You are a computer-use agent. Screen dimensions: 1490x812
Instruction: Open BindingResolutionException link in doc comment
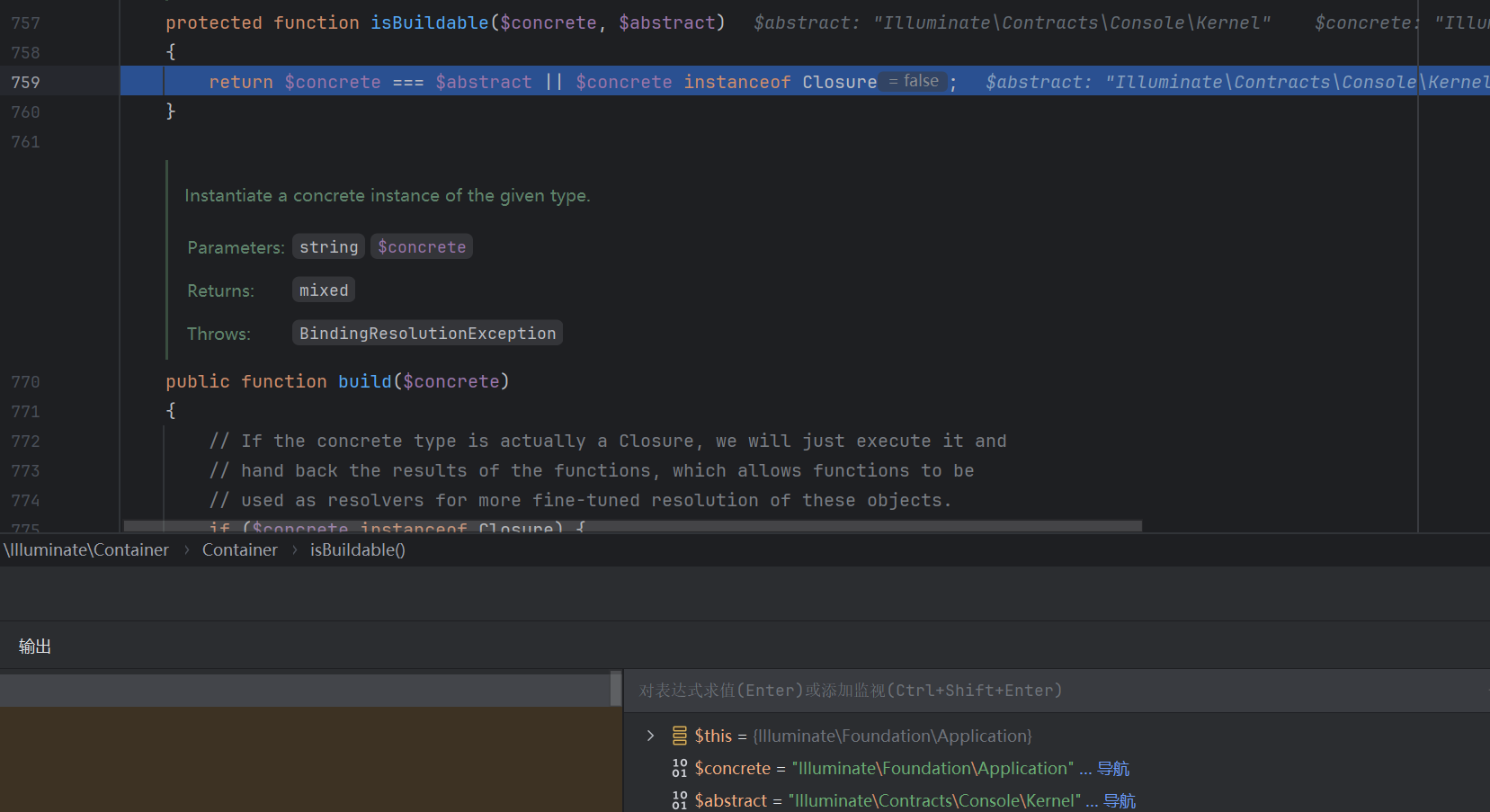(x=427, y=334)
